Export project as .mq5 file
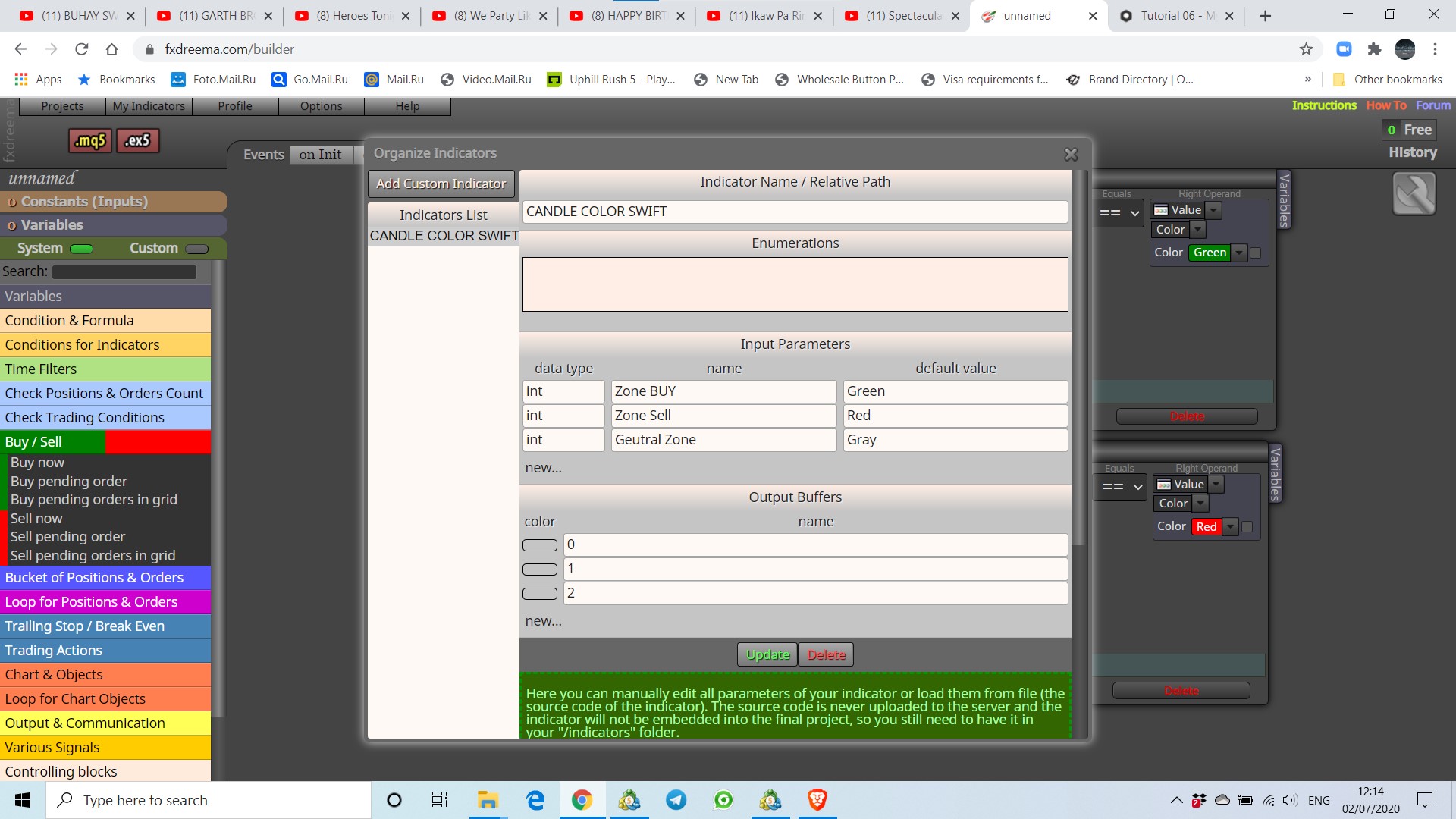Screen dimensions: 1456x819 [90, 140]
